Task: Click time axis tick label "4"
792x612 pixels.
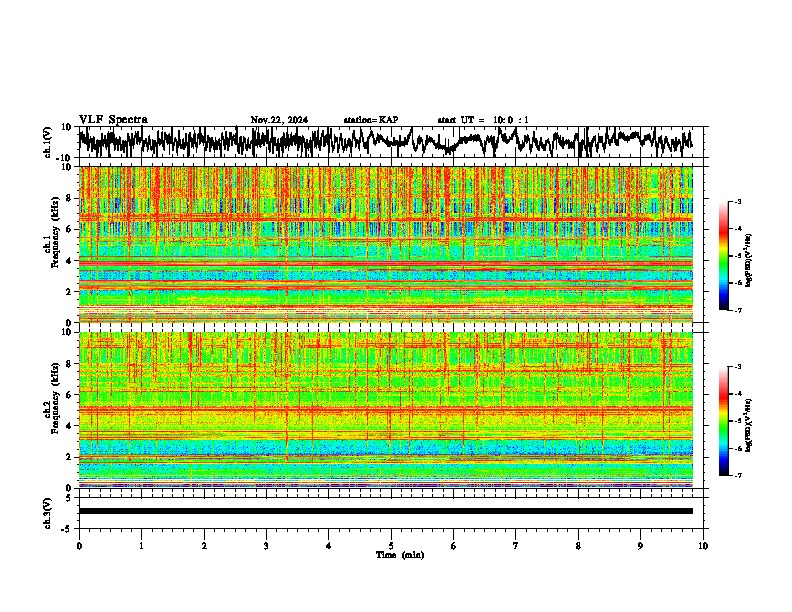Action: click(329, 546)
